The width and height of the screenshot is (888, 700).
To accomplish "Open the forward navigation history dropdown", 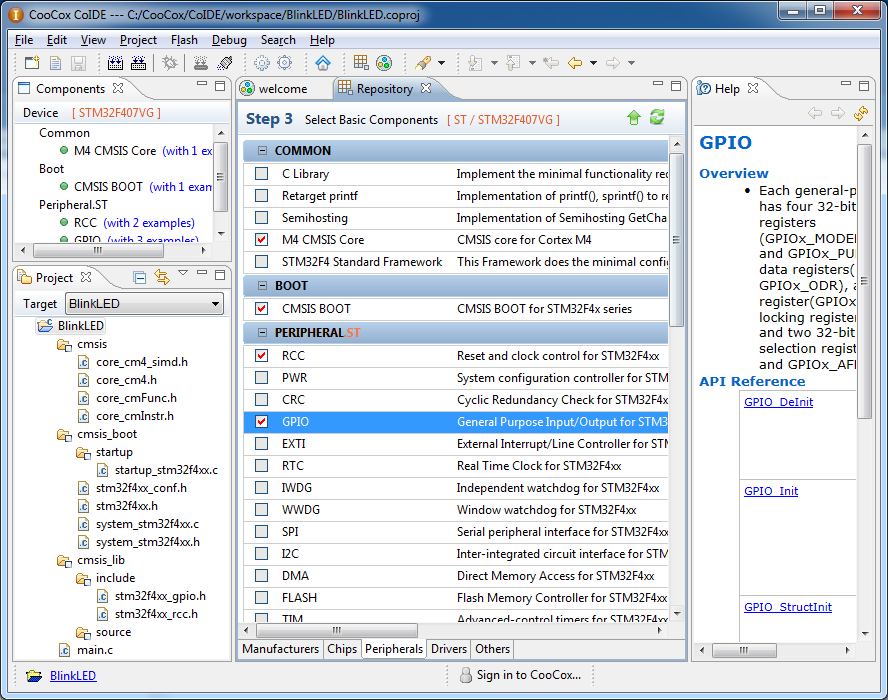I will point(631,63).
